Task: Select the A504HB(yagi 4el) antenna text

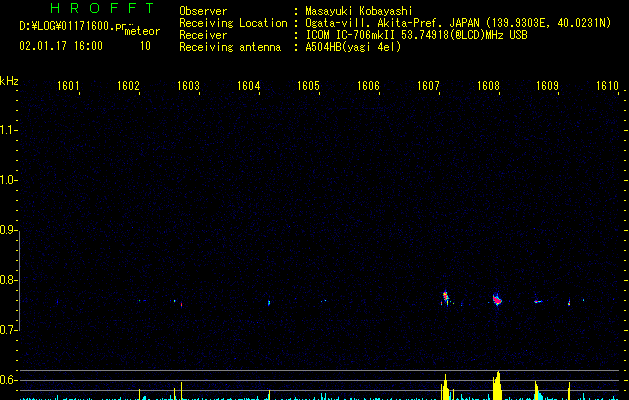Action: click(353, 47)
